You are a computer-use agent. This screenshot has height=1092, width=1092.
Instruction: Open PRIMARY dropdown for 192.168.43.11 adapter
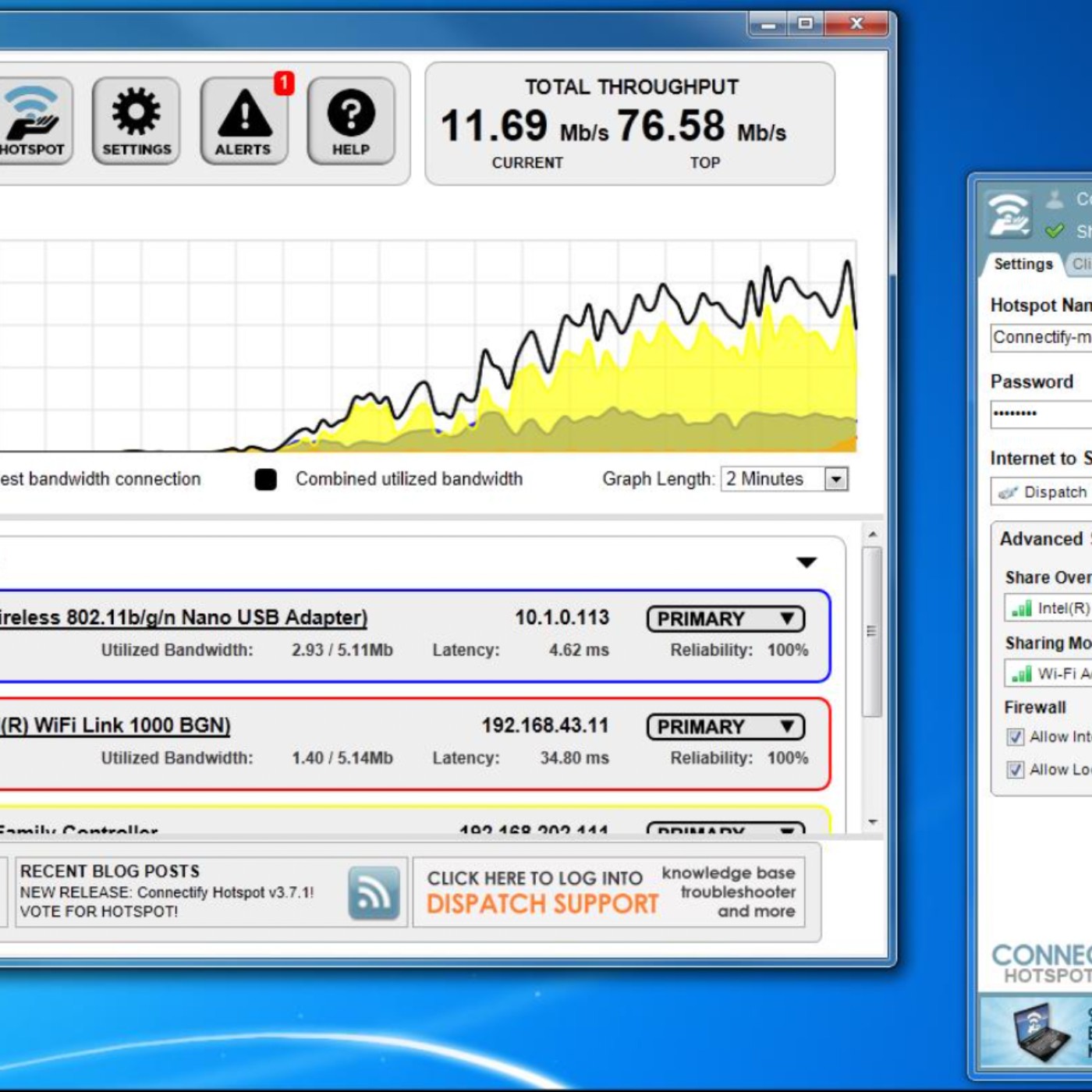coord(725,727)
